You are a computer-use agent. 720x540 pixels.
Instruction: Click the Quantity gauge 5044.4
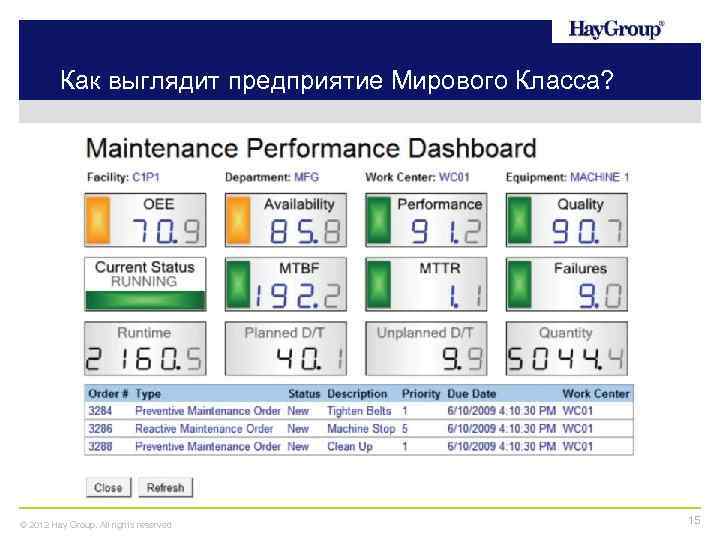(567, 349)
